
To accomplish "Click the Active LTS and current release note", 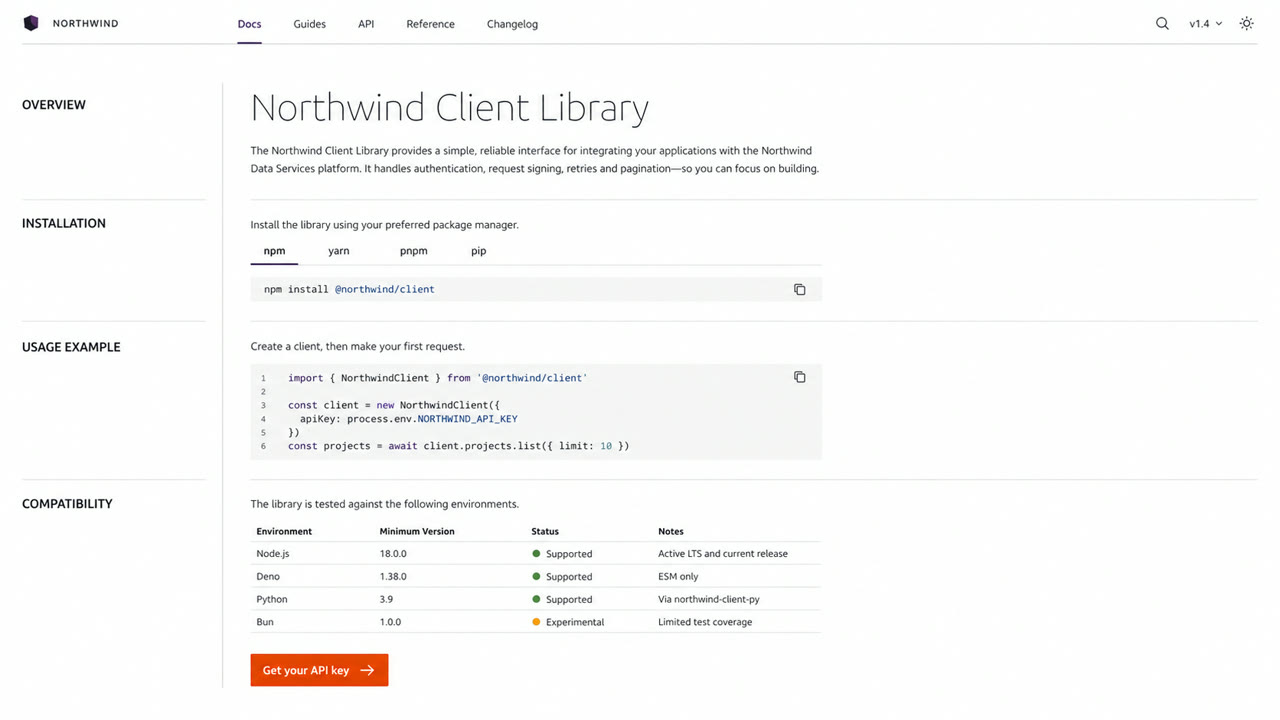I will pos(723,553).
